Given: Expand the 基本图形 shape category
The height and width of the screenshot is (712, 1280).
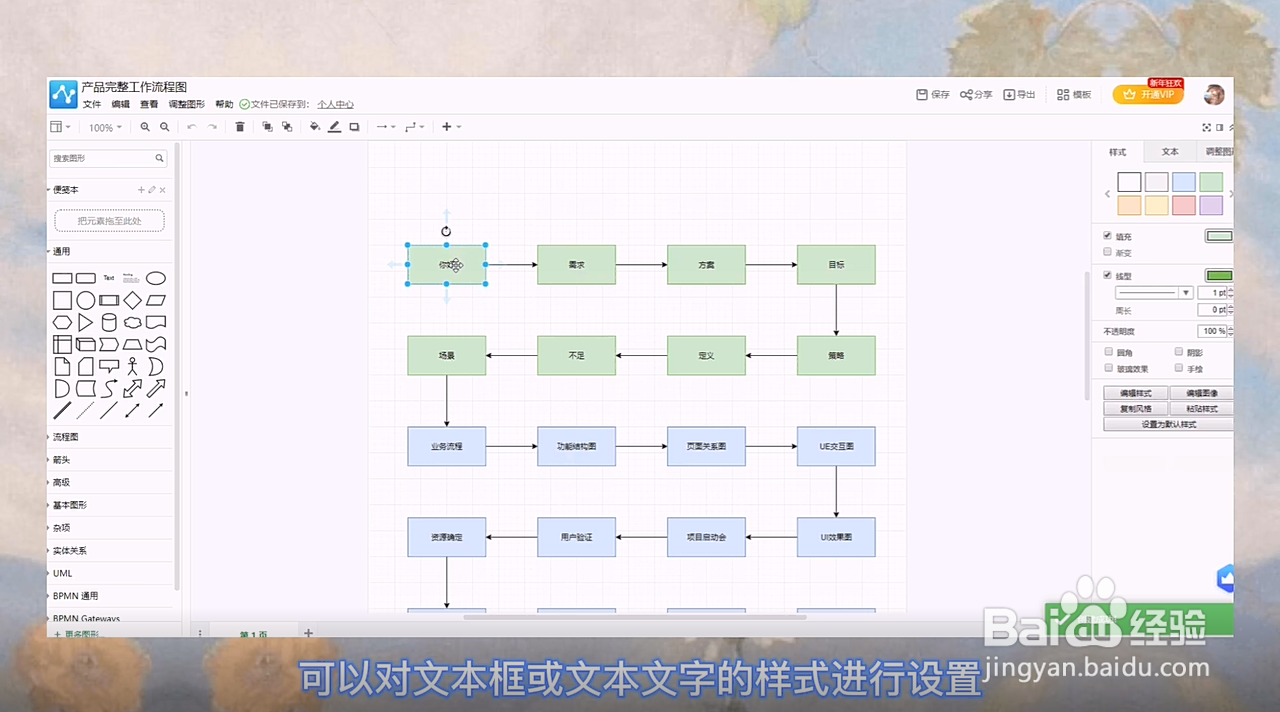Looking at the screenshot, I should coord(69,505).
